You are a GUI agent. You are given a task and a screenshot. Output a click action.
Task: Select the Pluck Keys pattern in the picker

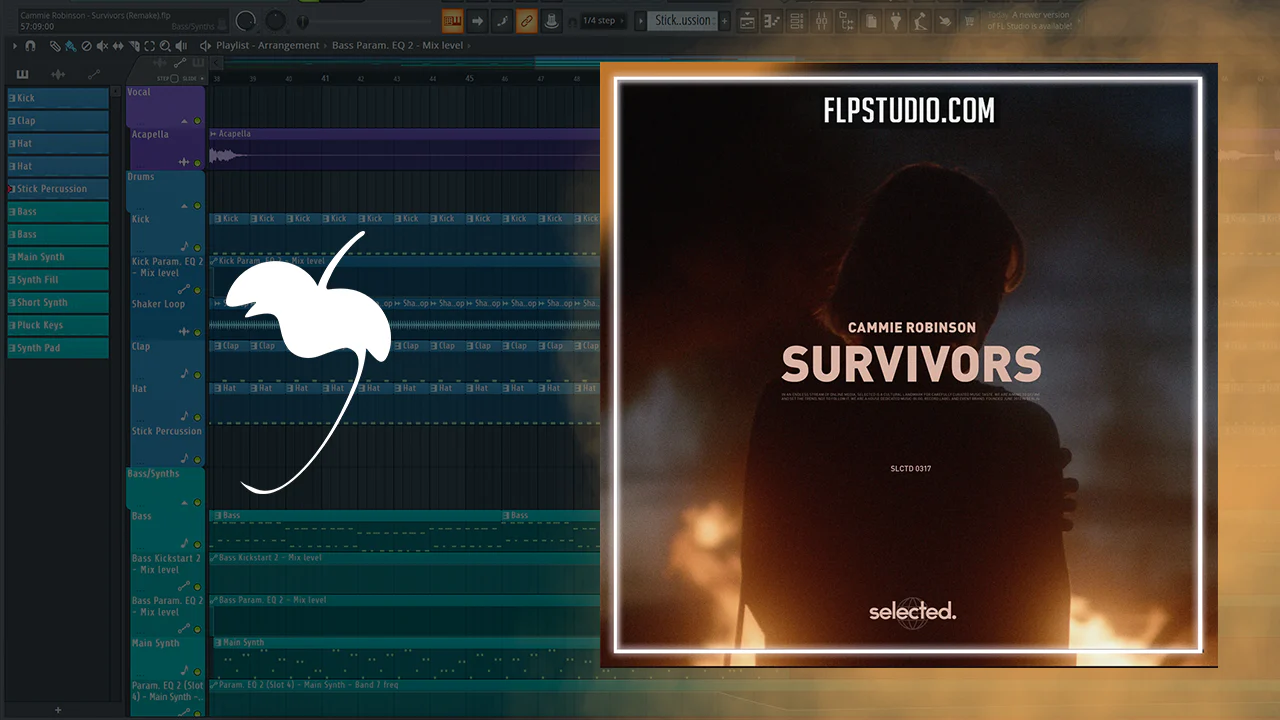(x=58, y=325)
